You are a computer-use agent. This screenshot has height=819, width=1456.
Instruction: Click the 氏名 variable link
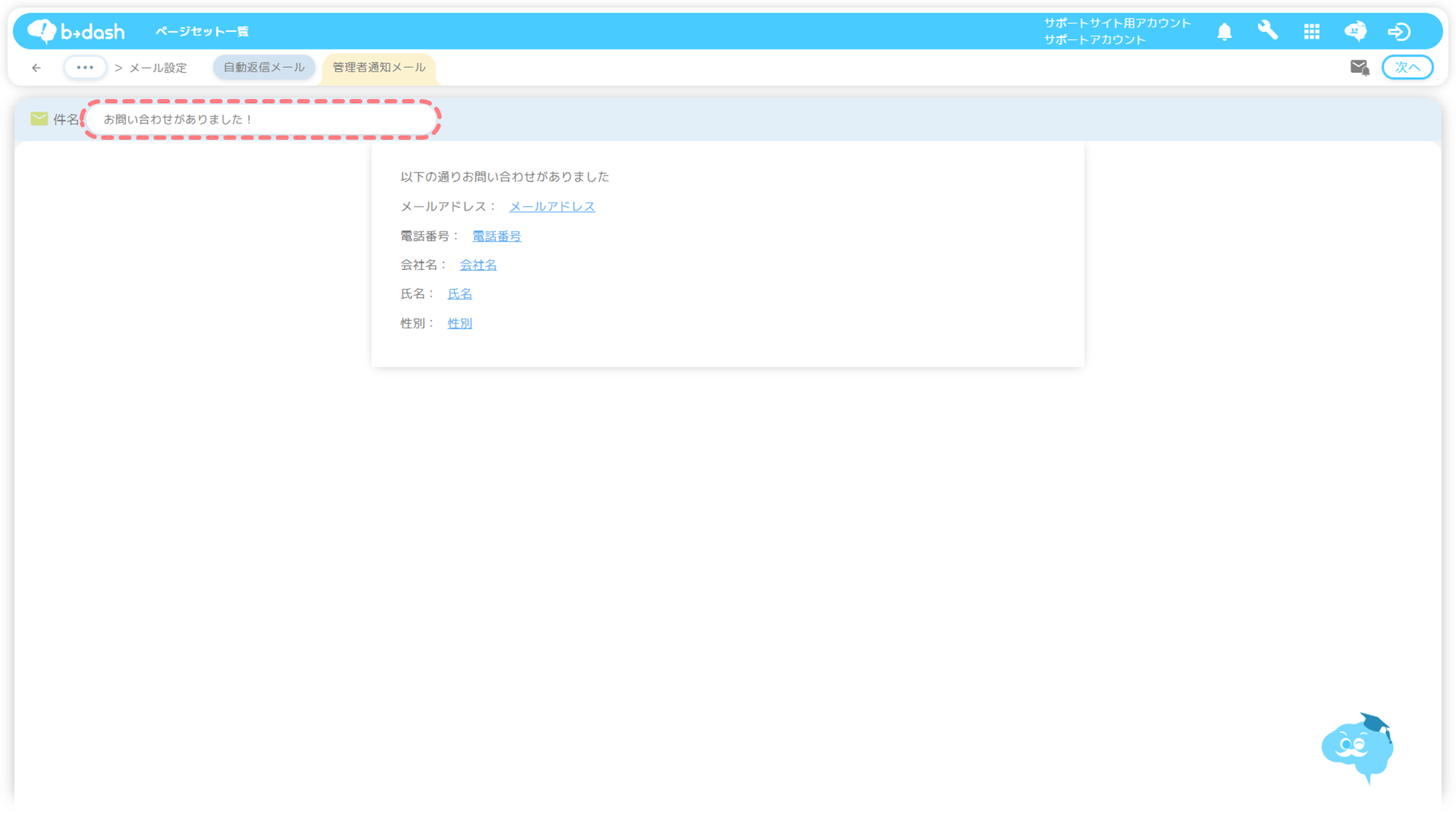coord(459,294)
